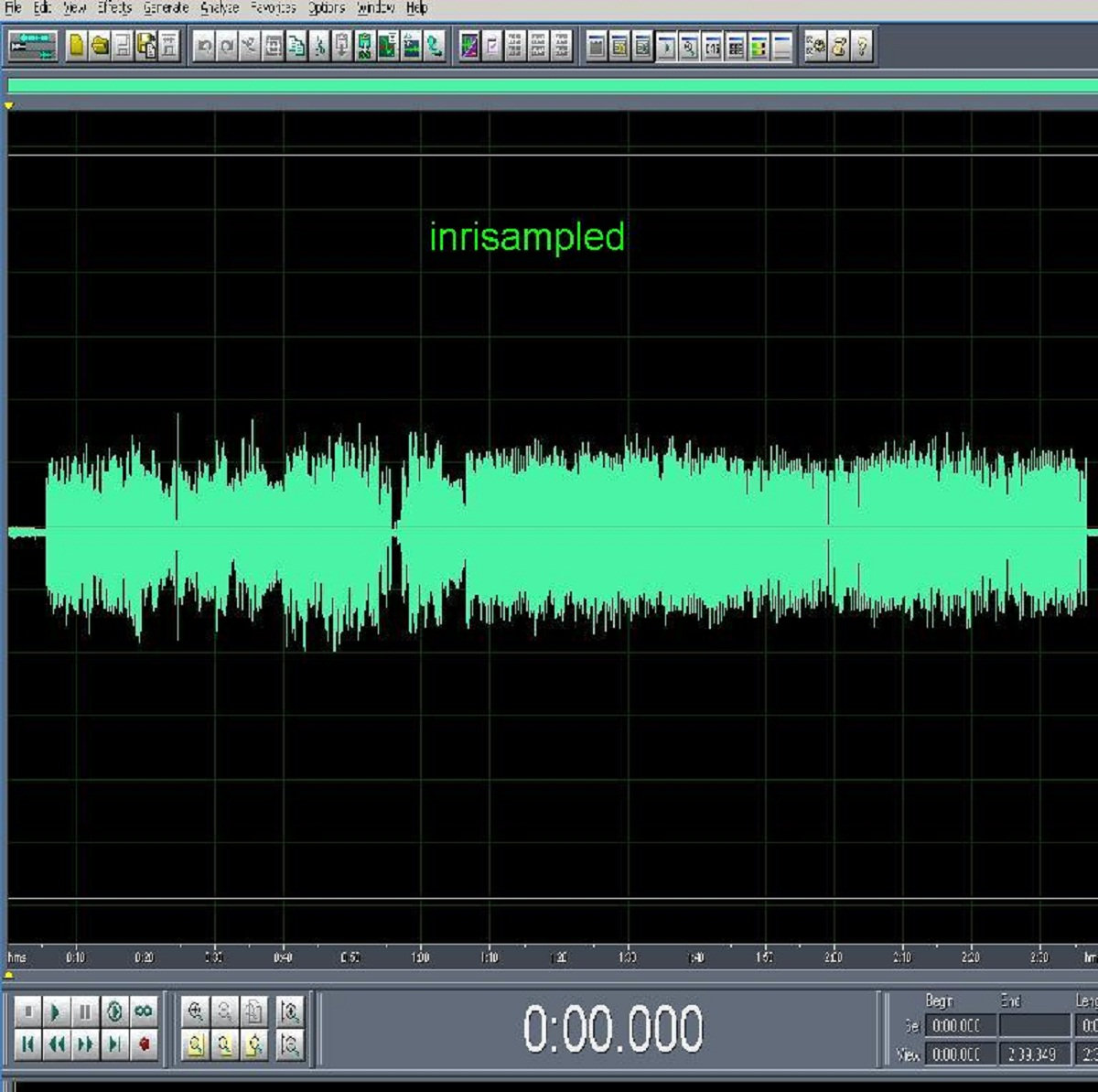This screenshot has width=1098, height=1092.
Task: Click the Sel Begin time field
Action: (x=956, y=1026)
